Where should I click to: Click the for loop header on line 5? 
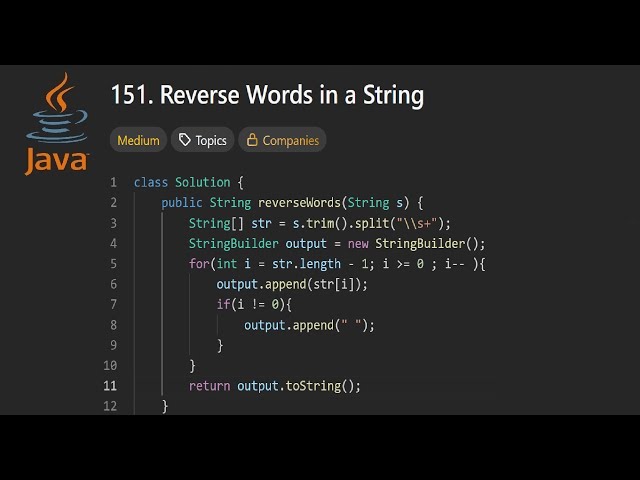pos(337,264)
